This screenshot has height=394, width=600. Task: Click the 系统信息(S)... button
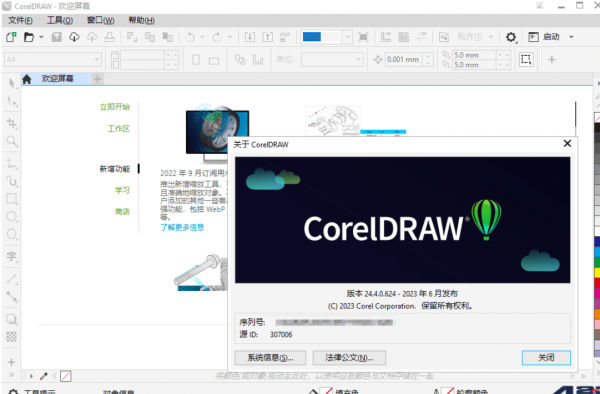coord(270,358)
